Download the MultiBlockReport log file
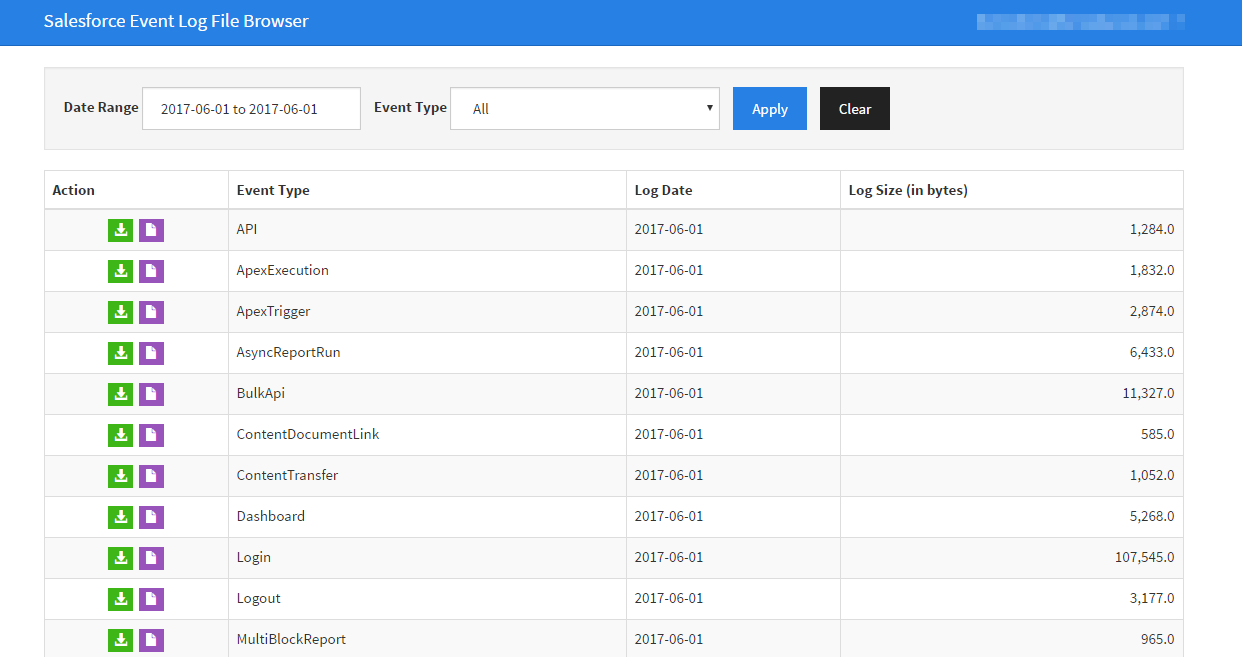The image size is (1242, 657). click(x=121, y=640)
